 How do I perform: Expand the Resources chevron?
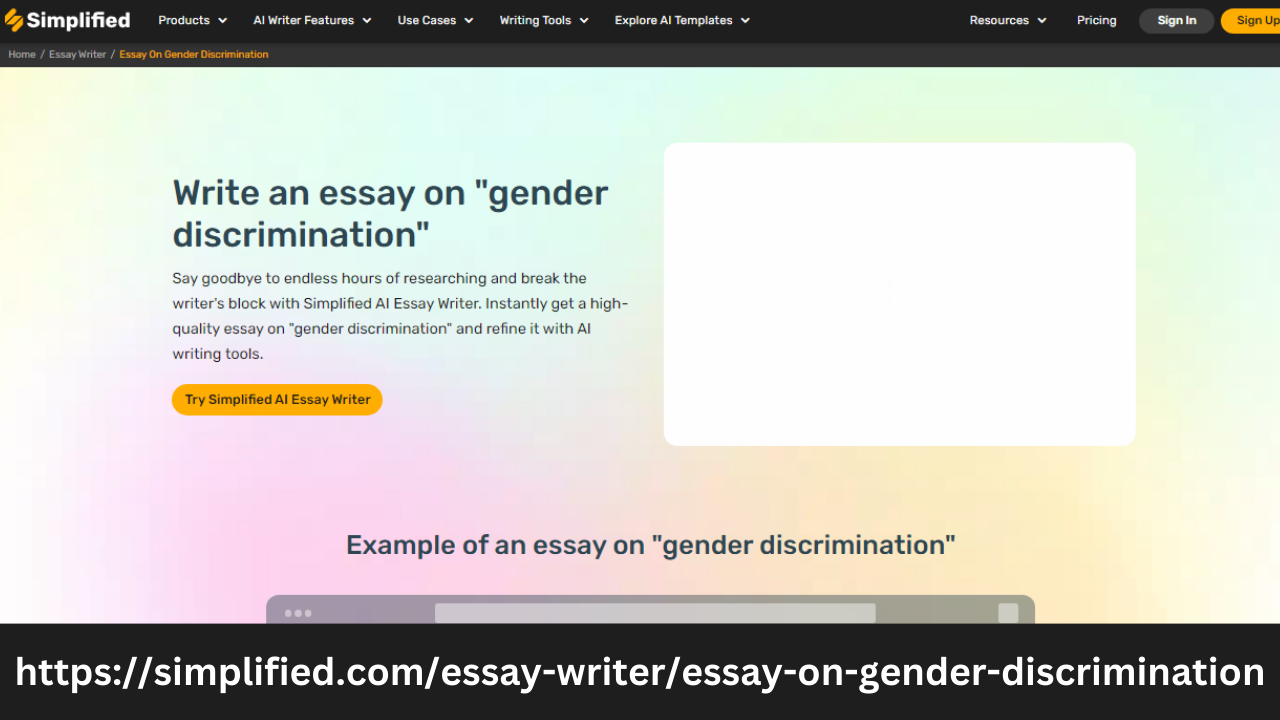[x=1042, y=21]
